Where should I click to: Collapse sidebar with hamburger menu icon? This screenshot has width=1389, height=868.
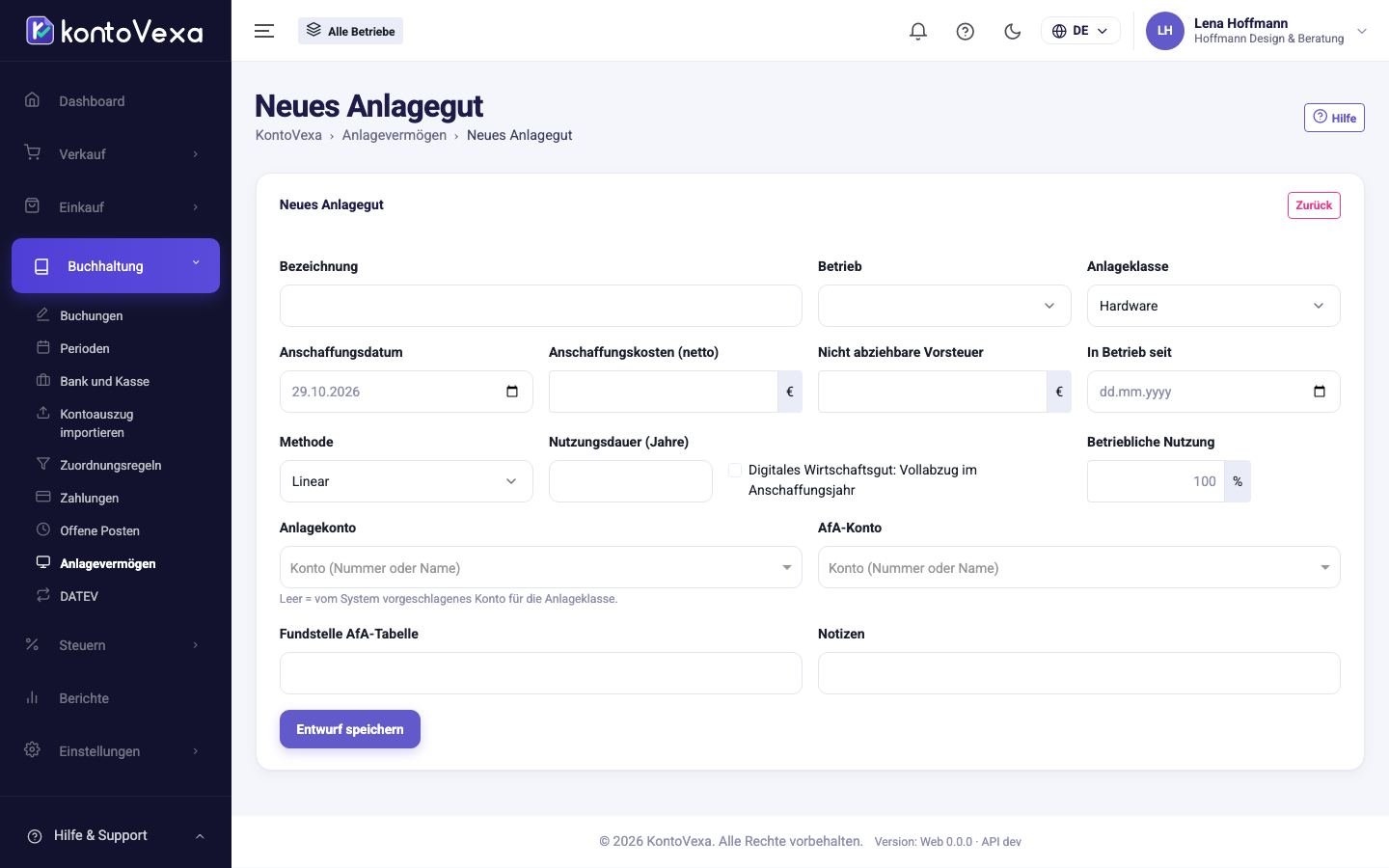pyautogui.click(x=264, y=31)
